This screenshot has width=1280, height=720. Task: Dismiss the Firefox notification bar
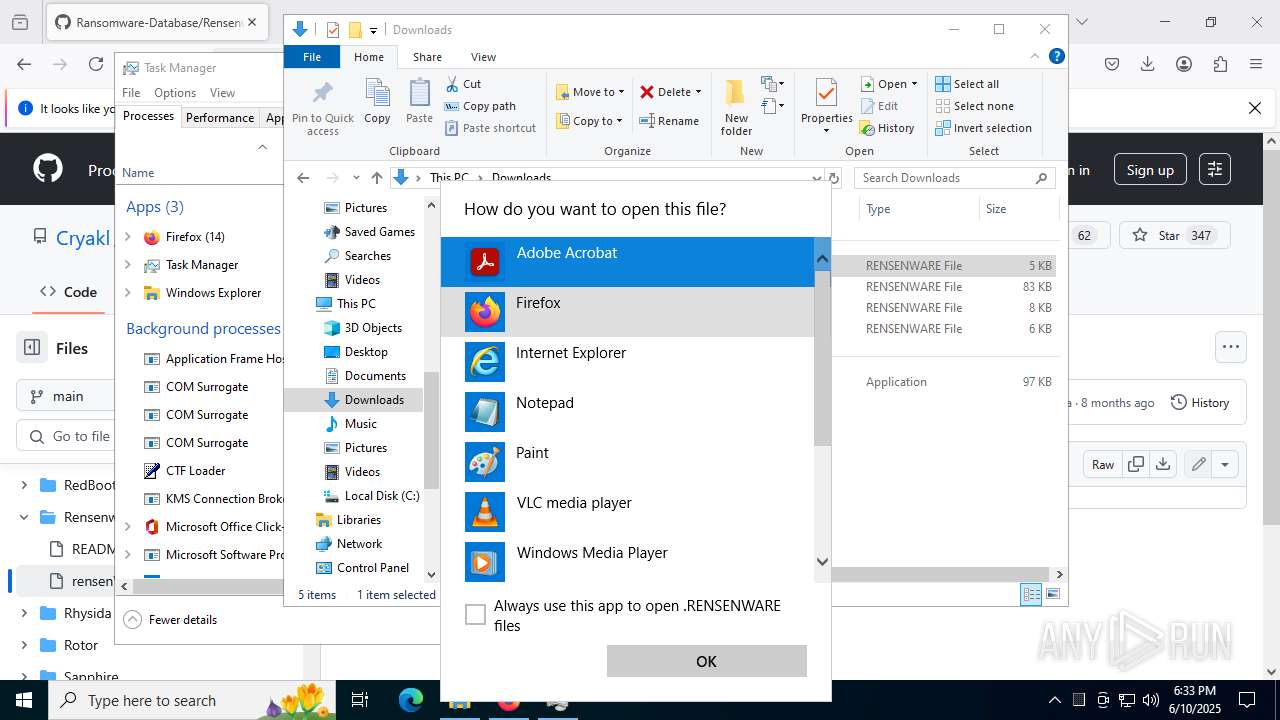[x=1255, y=108]
